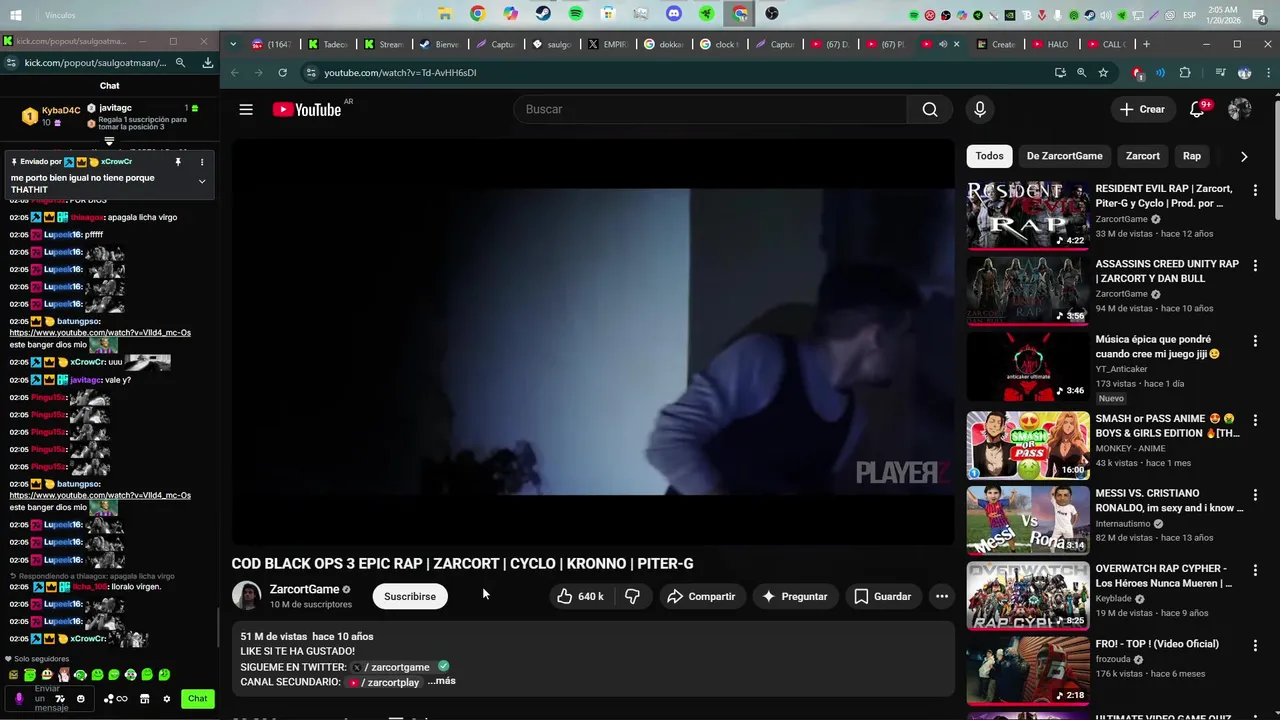Expand pinned chat message chevron

point(202,182)
